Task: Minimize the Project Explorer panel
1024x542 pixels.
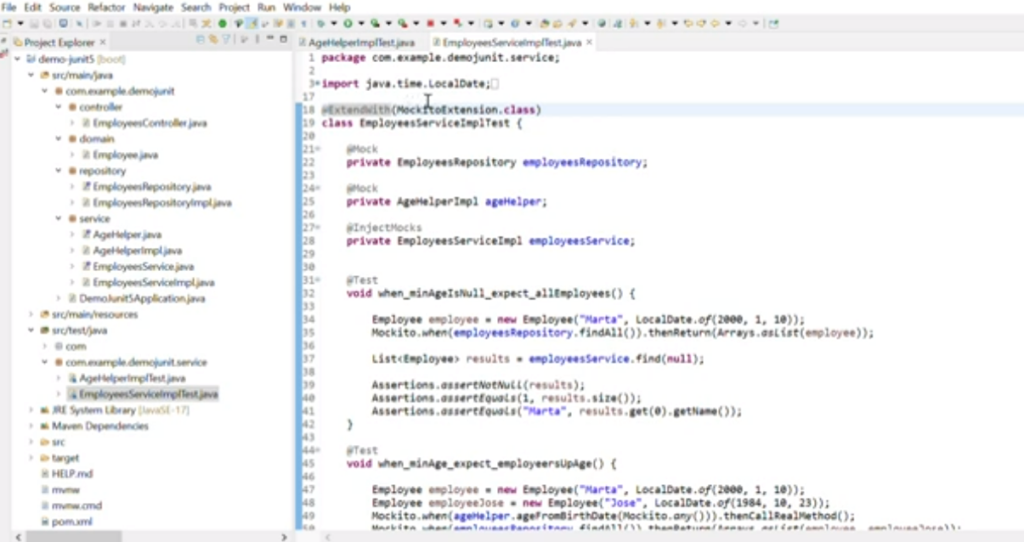Action: point(269,39)
